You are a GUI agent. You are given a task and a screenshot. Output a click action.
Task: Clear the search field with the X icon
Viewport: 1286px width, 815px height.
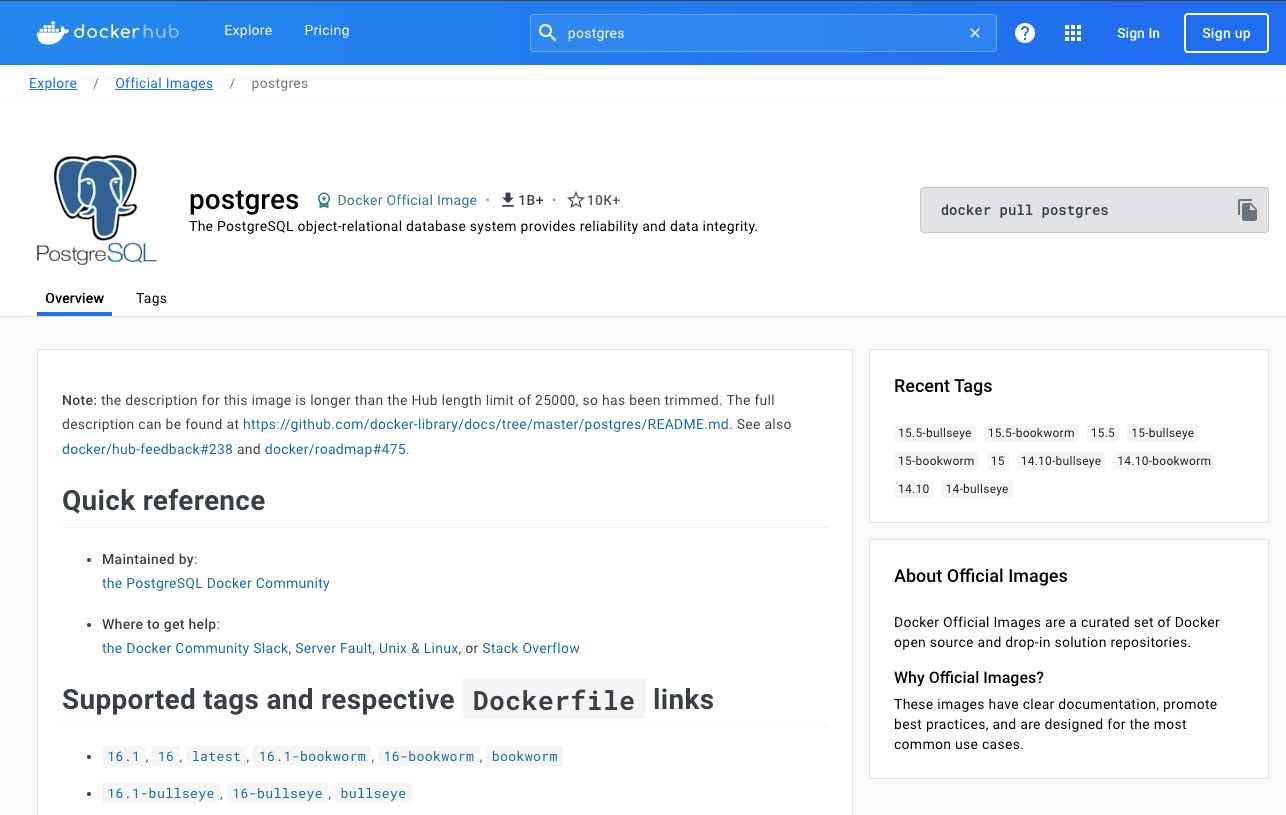pos(975,33)
